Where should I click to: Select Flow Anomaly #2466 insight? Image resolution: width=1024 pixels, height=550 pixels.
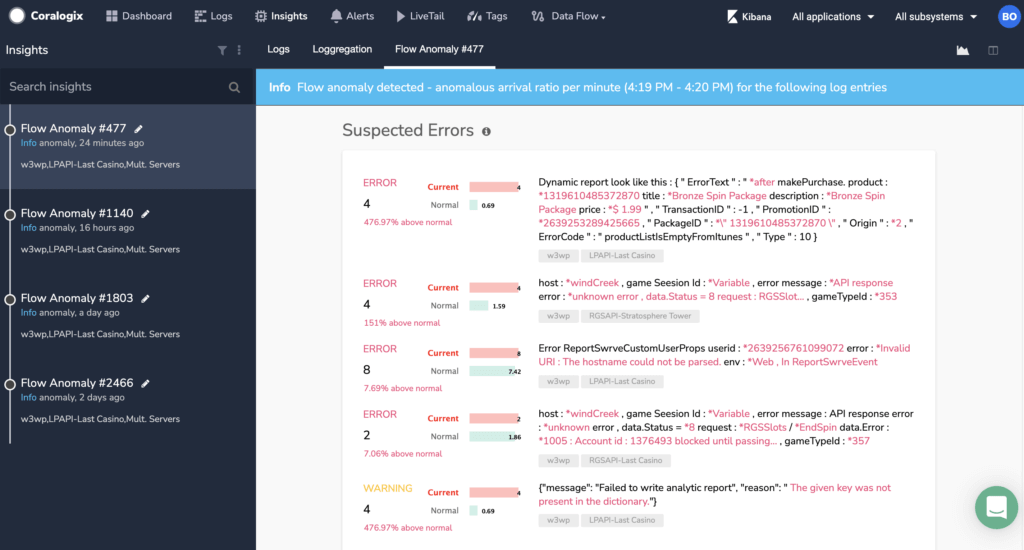click(128, 401)
